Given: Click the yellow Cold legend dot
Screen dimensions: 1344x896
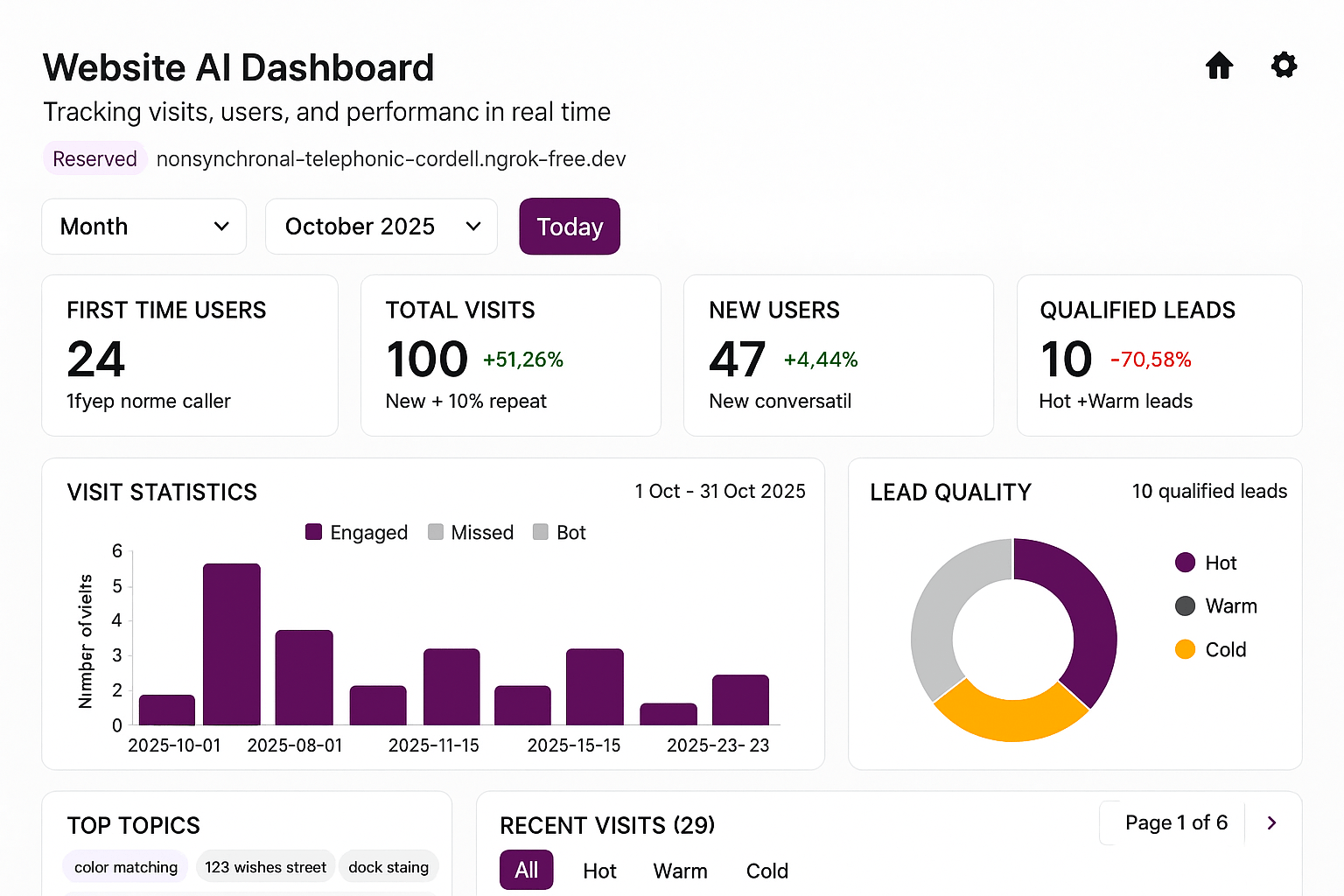Looking at the screenshot, I should (x=1184, y=649).
